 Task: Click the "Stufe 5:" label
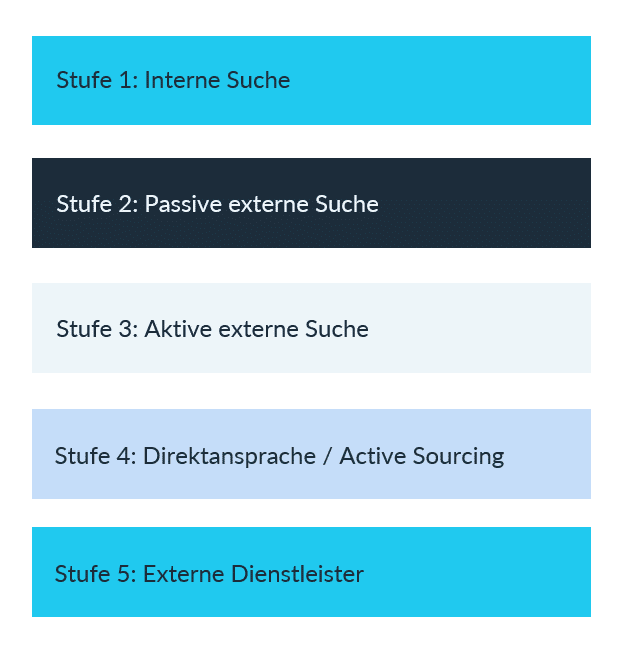click(x=95, y=574)
